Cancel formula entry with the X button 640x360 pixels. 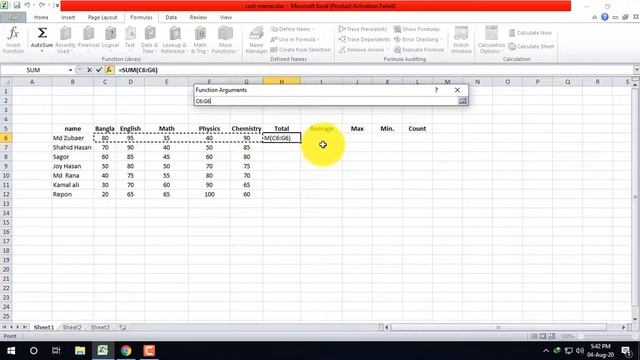(x=89, y=70)
